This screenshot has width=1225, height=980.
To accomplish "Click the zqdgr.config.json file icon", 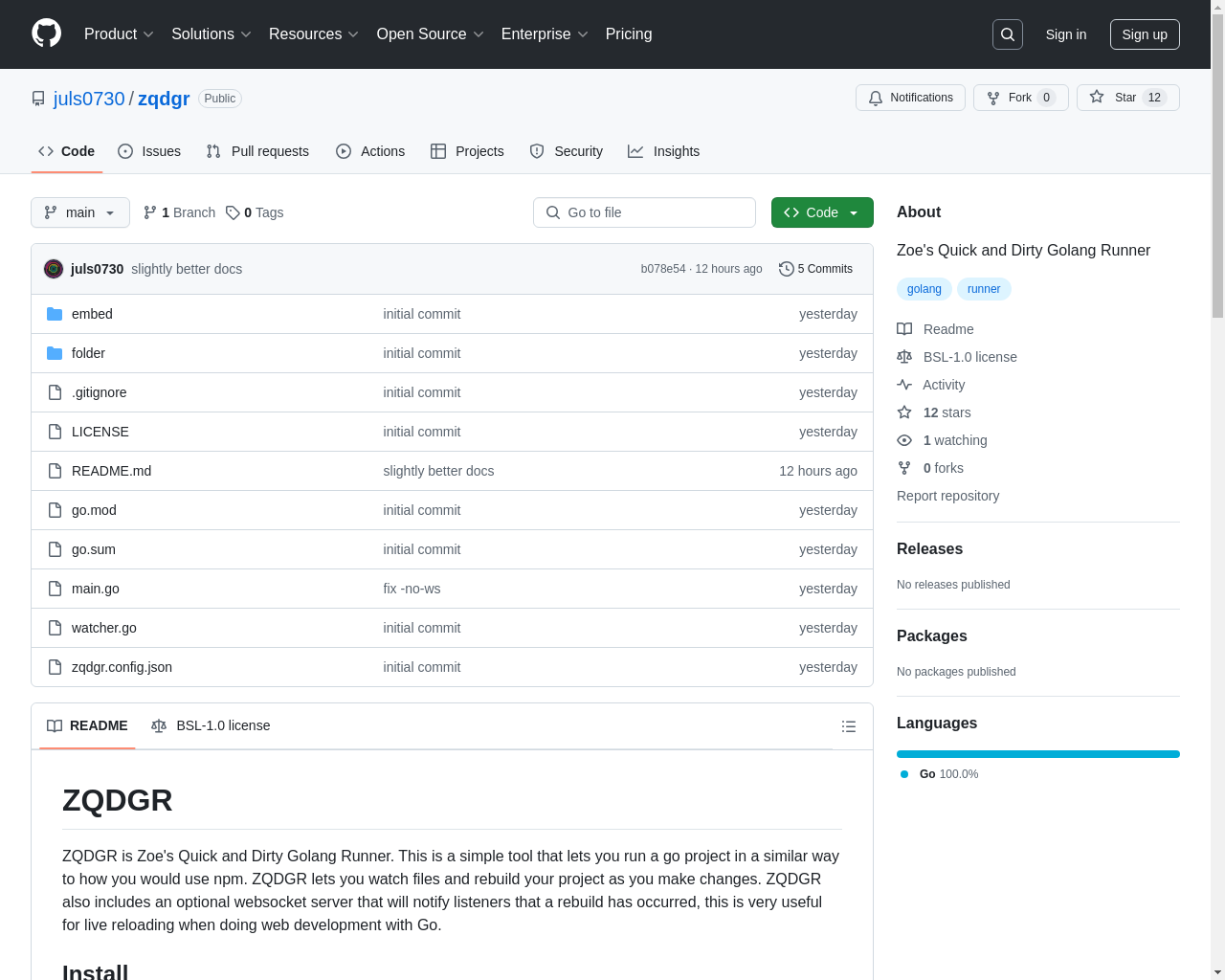I will pos(55,667).
